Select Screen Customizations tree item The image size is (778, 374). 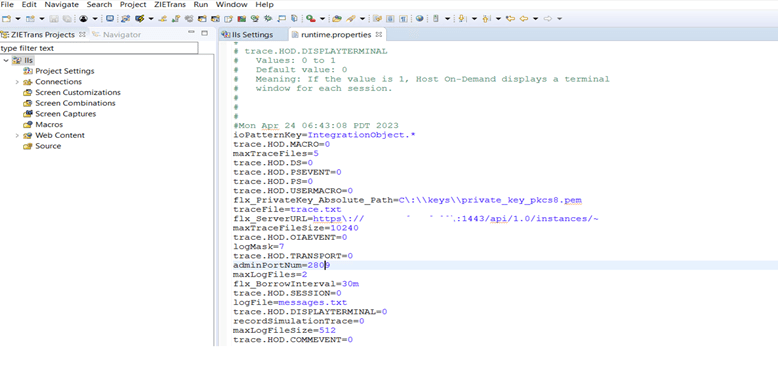(x=78, y=93)
